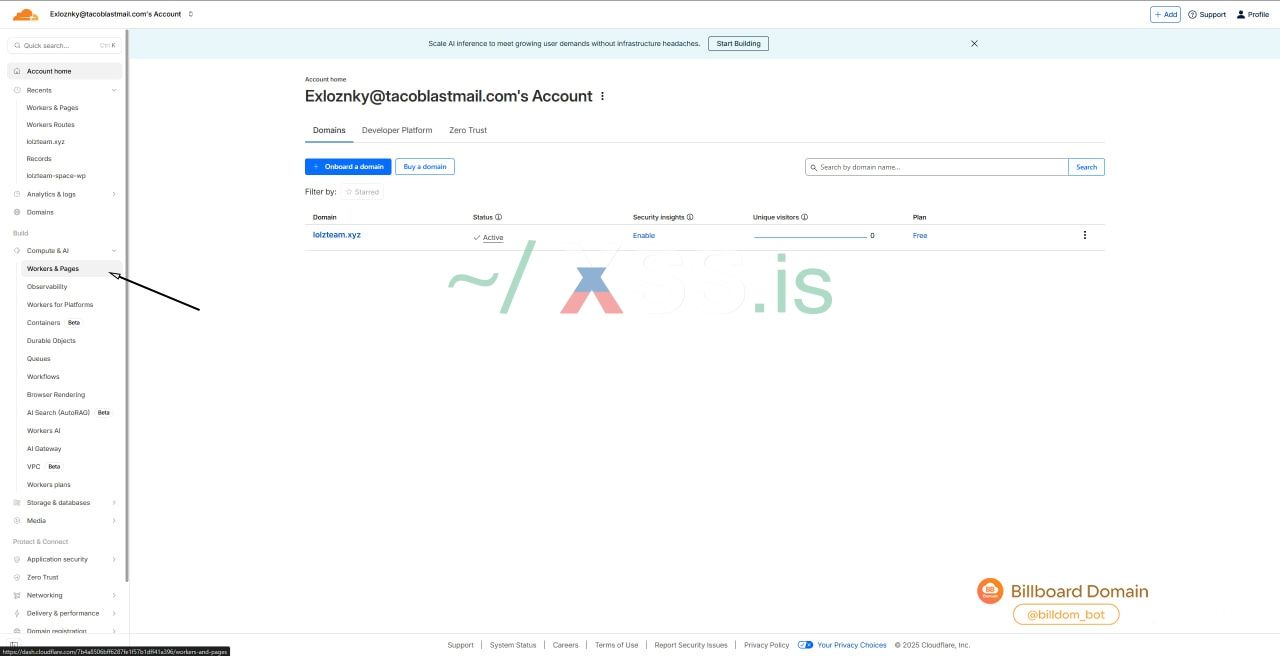Expand the Media chevron
Image resolution: width=1280 pixels, height=656 pixels.
point(114,521)
